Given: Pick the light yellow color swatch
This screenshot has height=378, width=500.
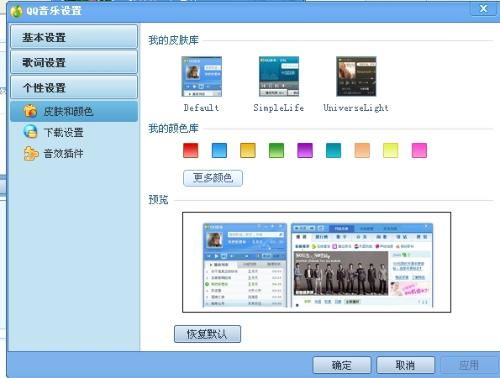Looking at the screenshot, I should (x=391, y=150).
